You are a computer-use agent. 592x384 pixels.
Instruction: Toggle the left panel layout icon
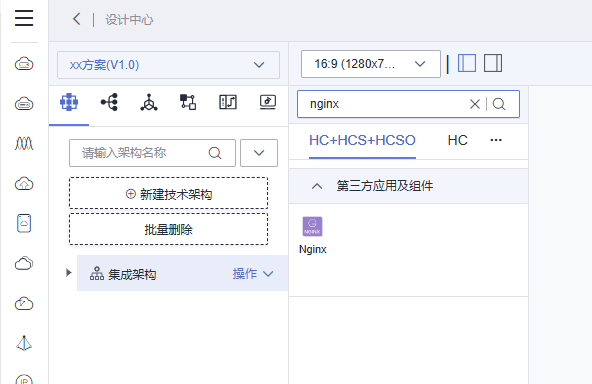pos(467,63)
